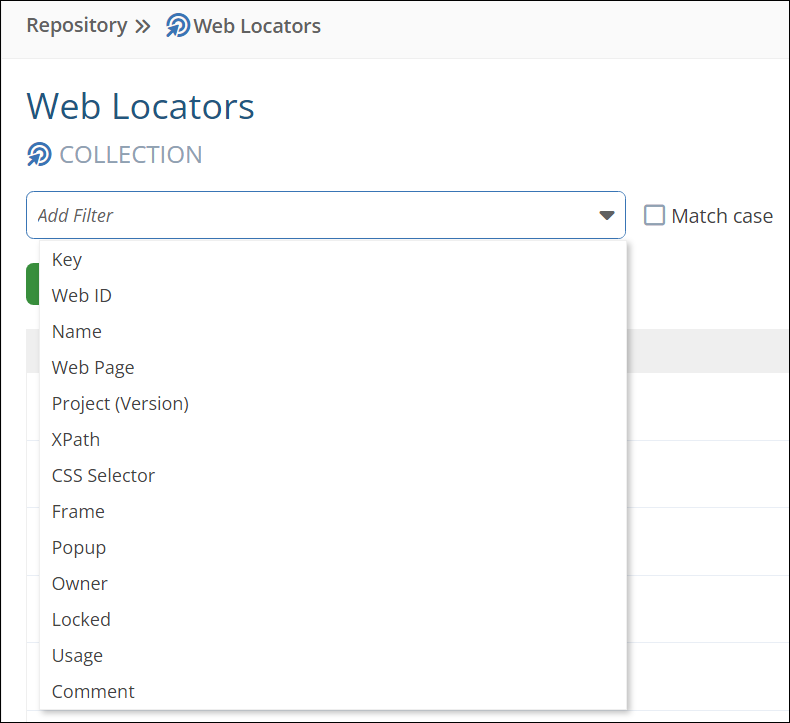Choose the Locked filter option
This screenshot has height=723, width=790.
[x=81, y=620]
